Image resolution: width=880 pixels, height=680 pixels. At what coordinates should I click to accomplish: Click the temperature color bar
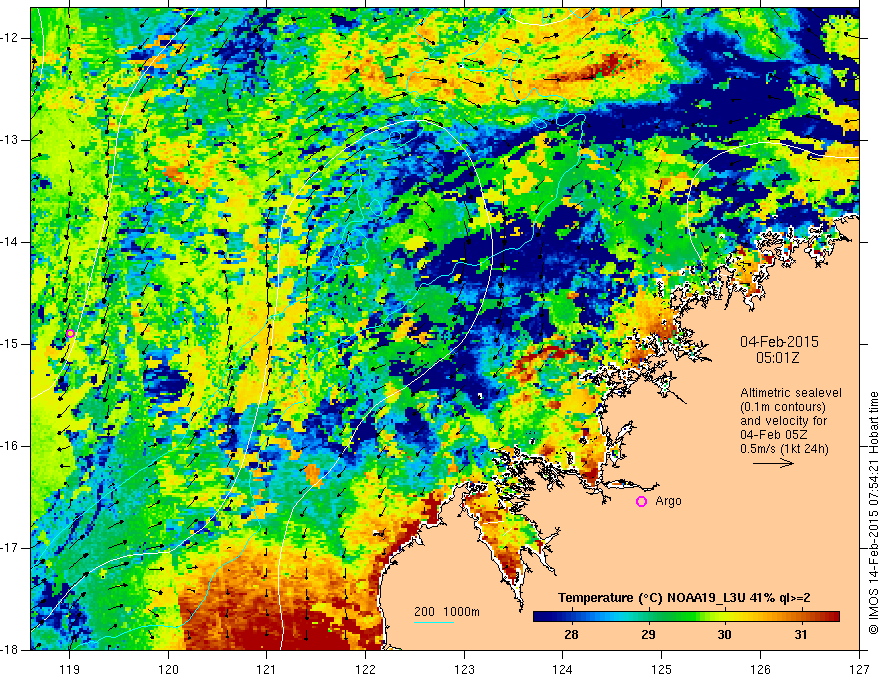coord(686,617)
